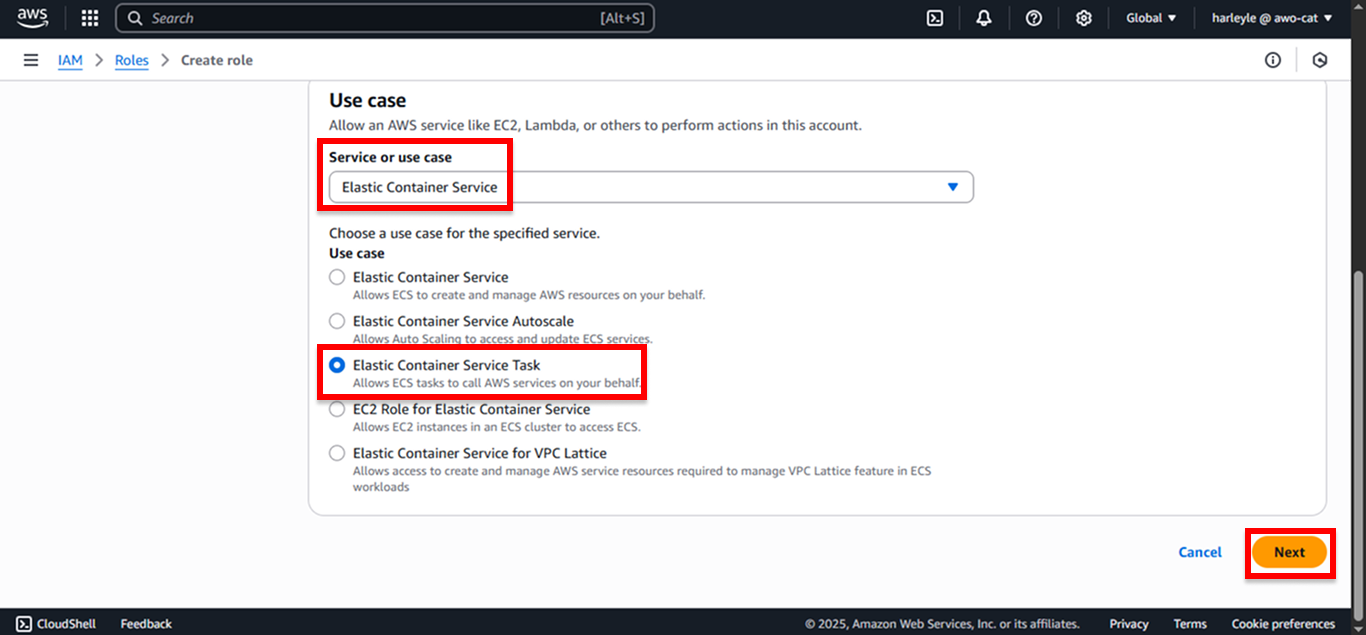Image resolution: width=1366 pixels, height=635 pixels.
Task: Go to the Roles breadcrumb
Action: click(131, 60)
